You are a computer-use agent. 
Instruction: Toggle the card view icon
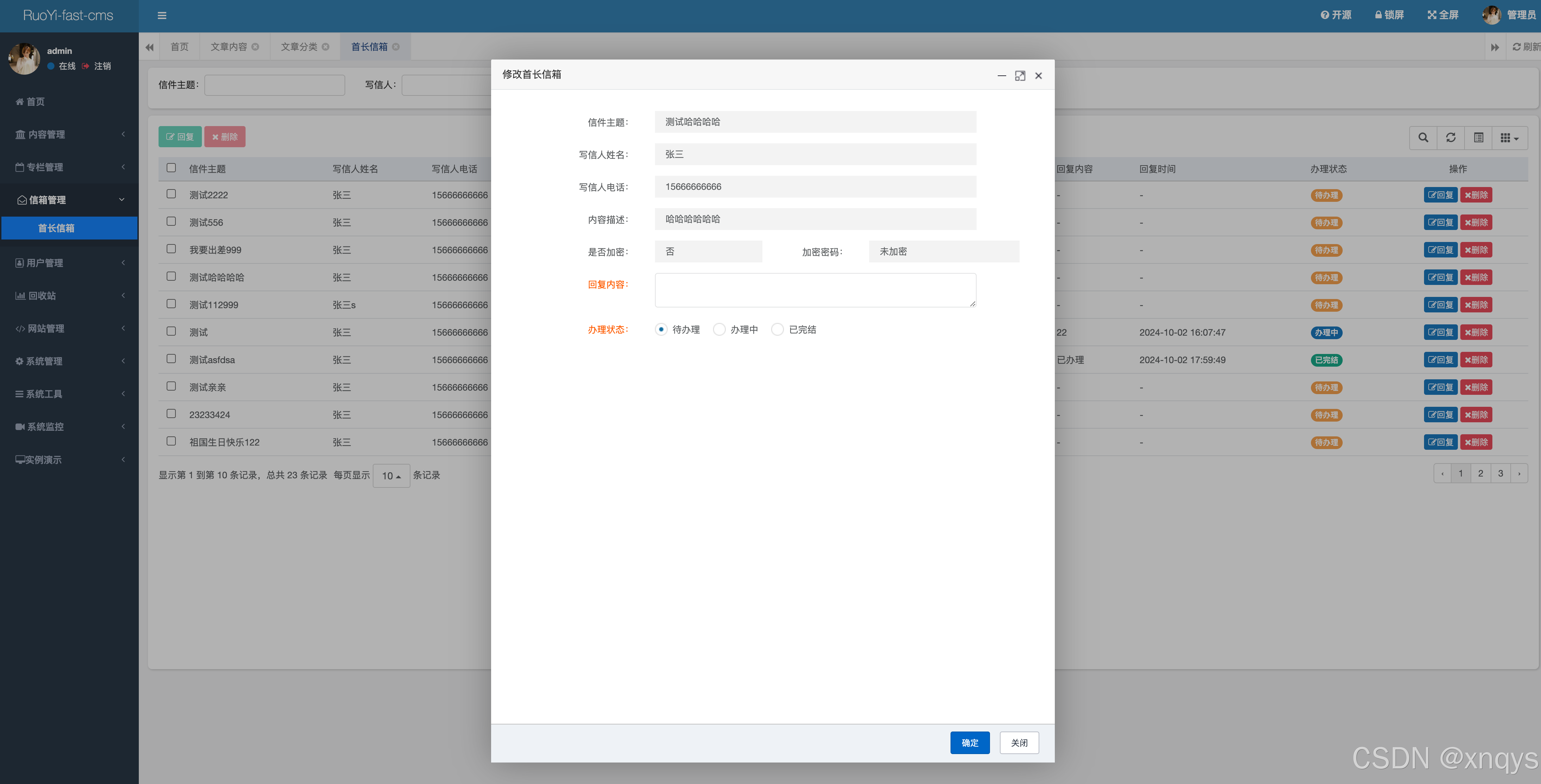[x=1478, y=138]
